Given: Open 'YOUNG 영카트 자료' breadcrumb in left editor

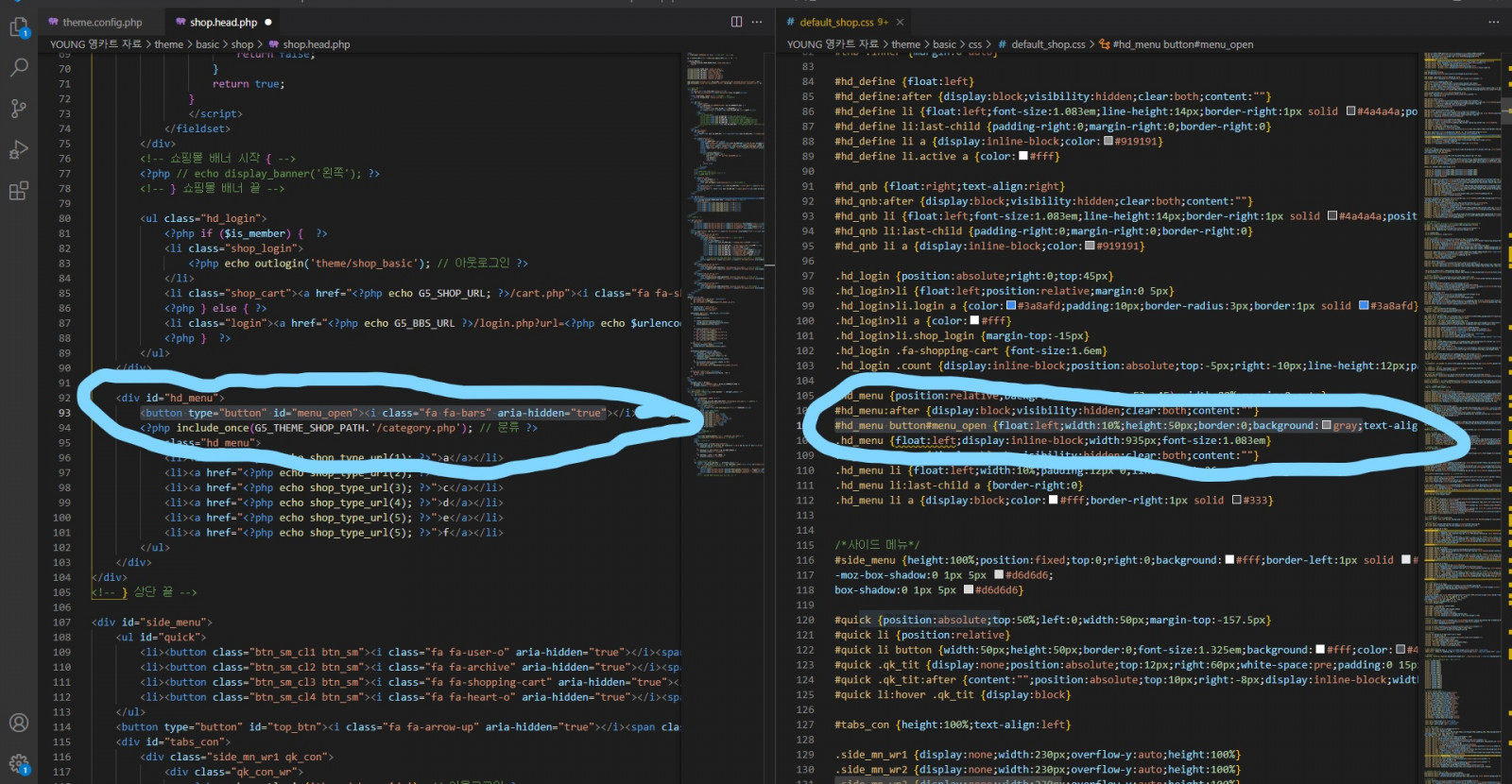Looking at the screenshot, I should 95,44.
